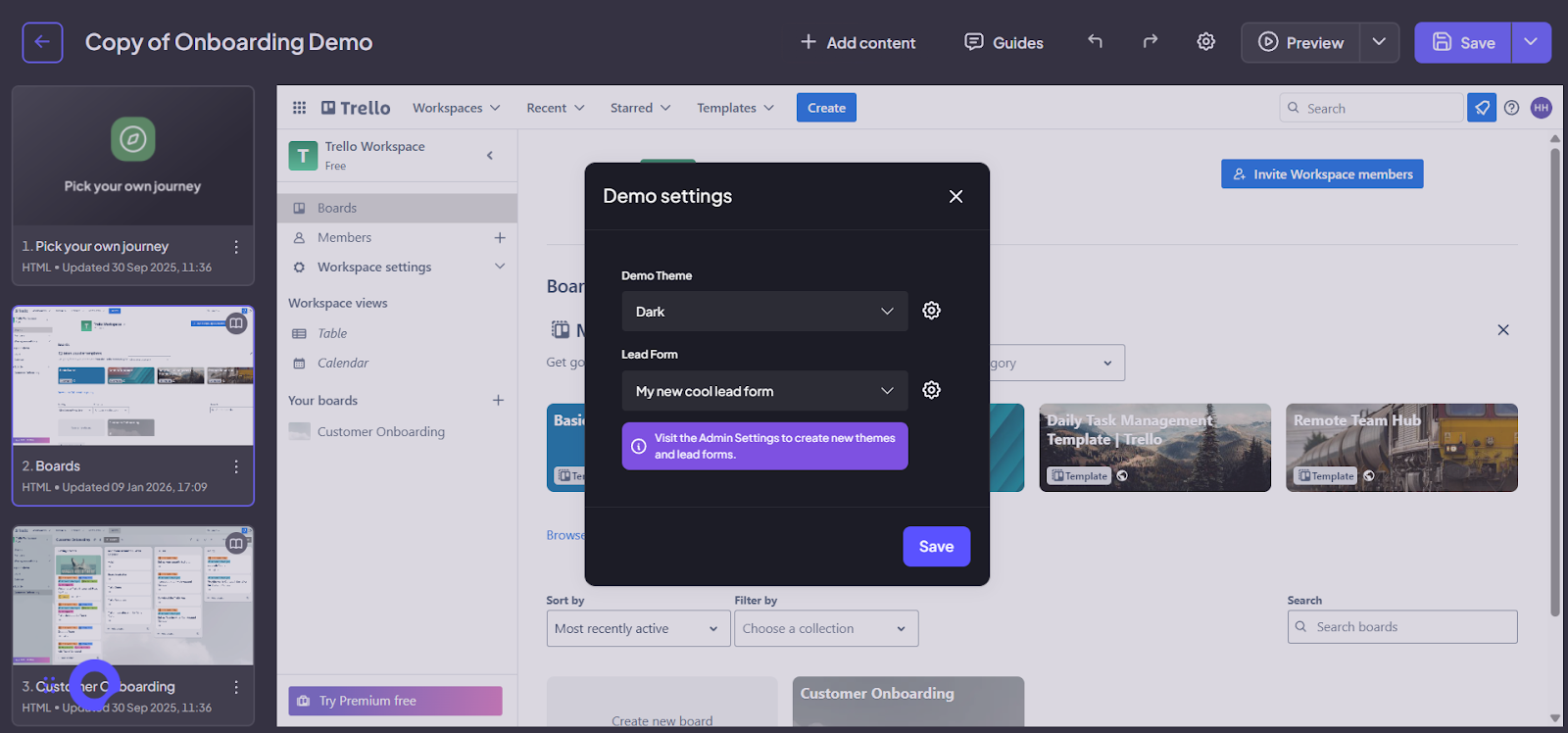Dismiss templates section with X icon
The height and width of the screenshot is (733, 1568).
click(x=1503, y=330)
